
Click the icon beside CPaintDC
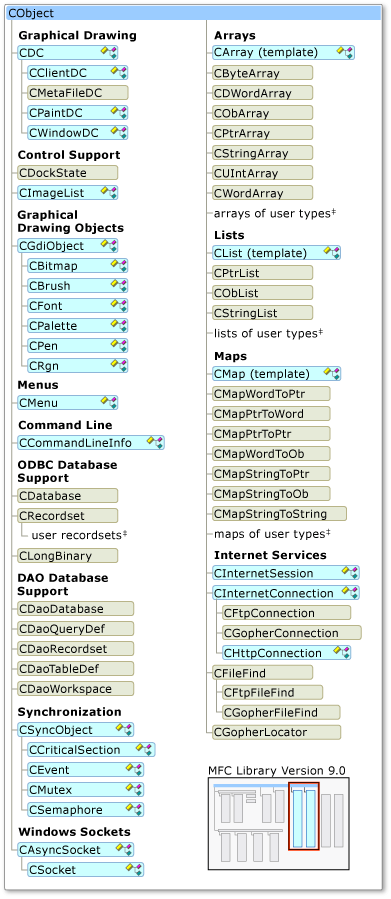[x=119, y=112]
